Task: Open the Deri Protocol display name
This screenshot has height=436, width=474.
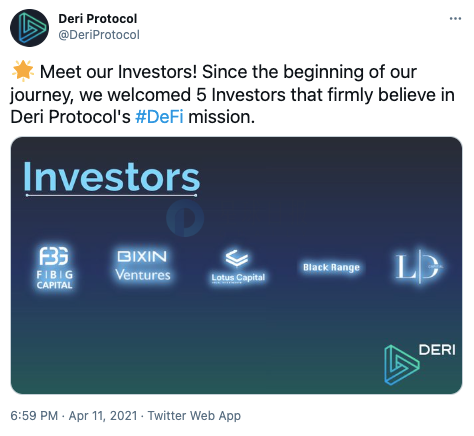Action: click(98, 19)
